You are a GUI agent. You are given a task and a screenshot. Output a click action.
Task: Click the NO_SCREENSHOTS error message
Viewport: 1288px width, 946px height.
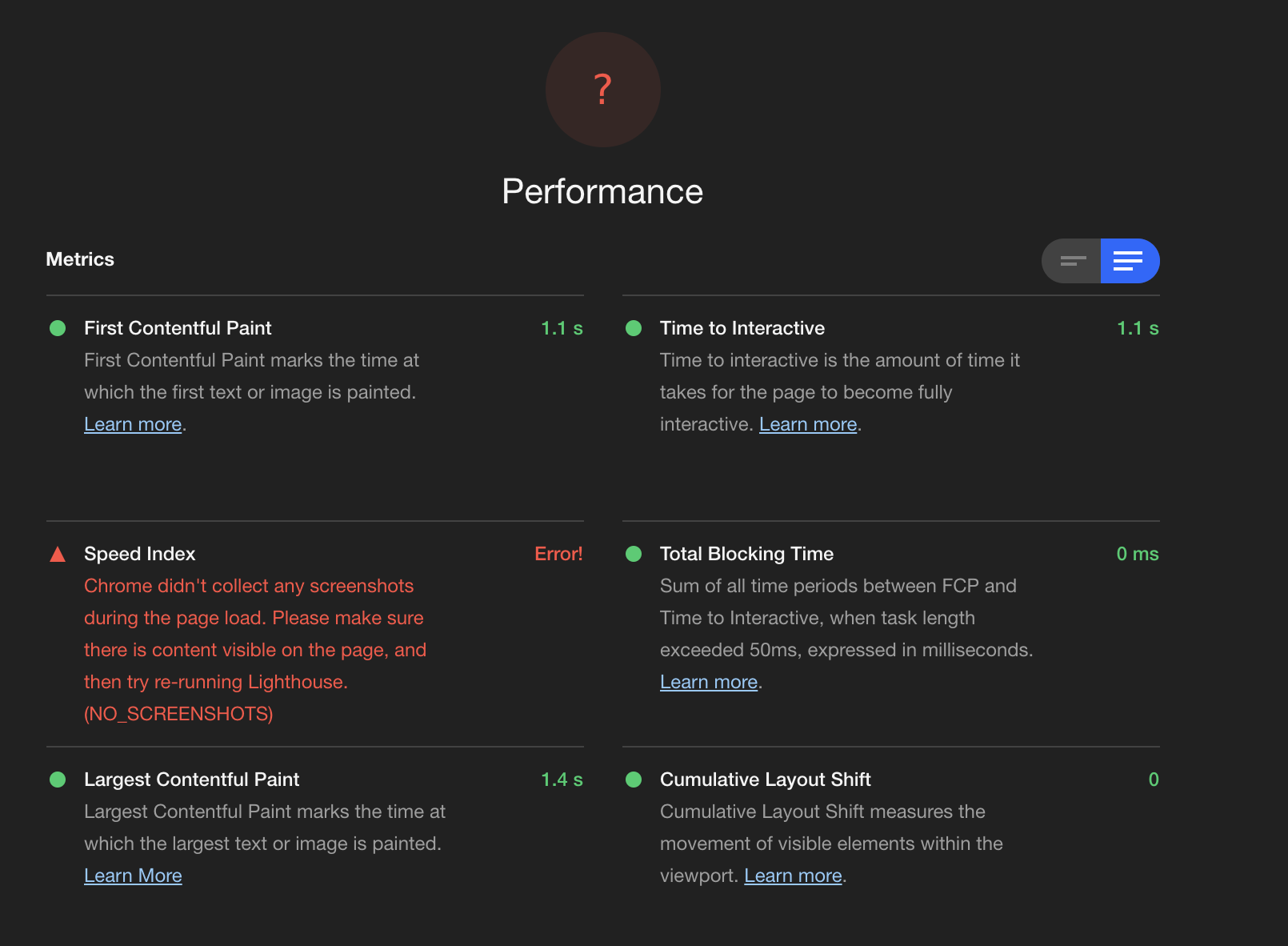[178, 713]
